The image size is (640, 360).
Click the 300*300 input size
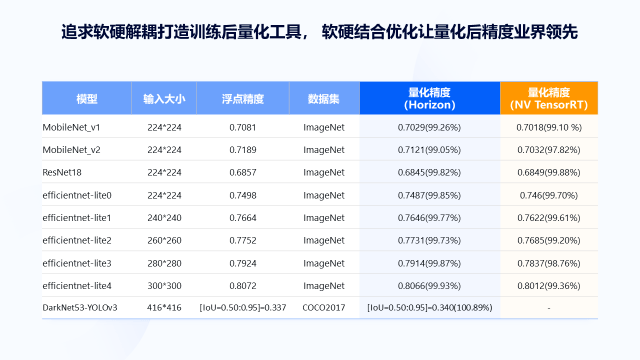point(164,286)
